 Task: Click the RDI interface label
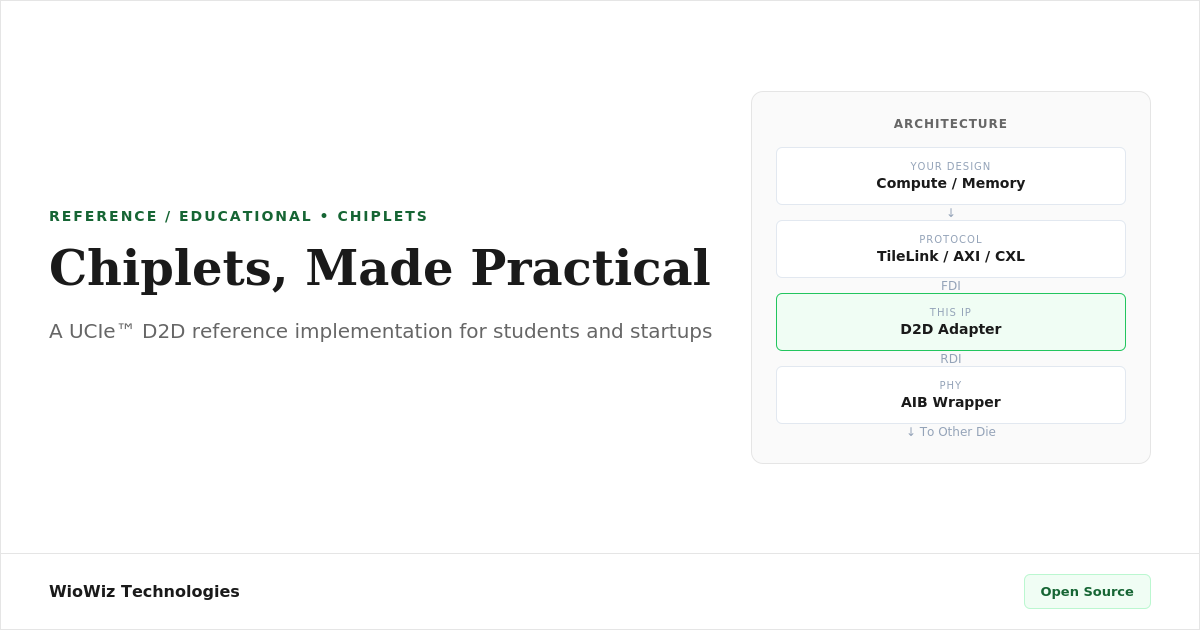point(950,359)
